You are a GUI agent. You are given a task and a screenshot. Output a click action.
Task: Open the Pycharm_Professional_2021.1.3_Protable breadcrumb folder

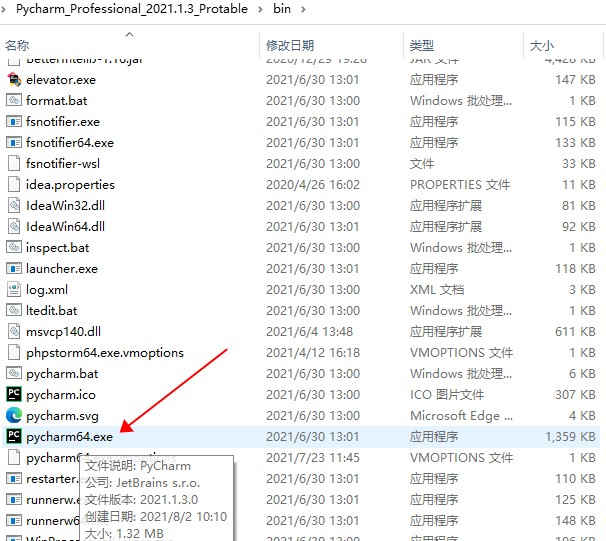point(132,9)
